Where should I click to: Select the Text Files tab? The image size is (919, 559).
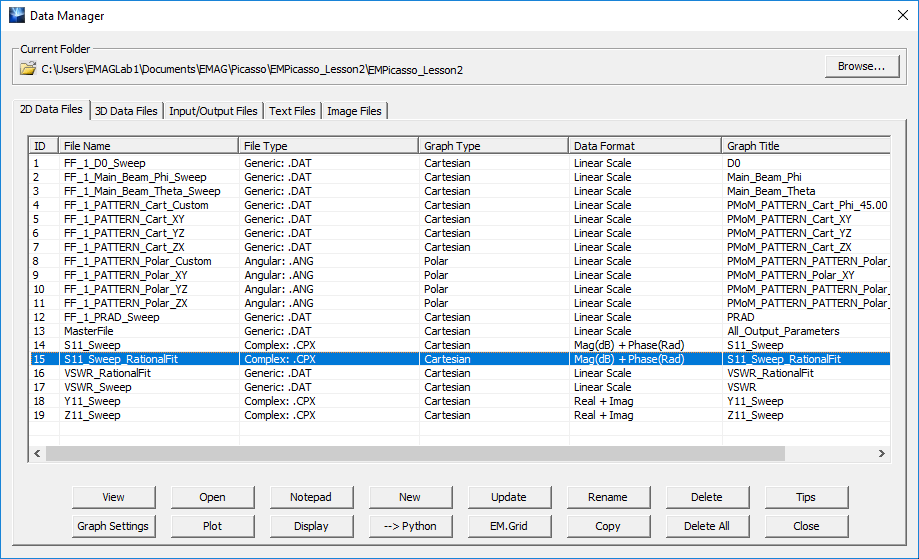pyautogui.click(x=292, y=111)
